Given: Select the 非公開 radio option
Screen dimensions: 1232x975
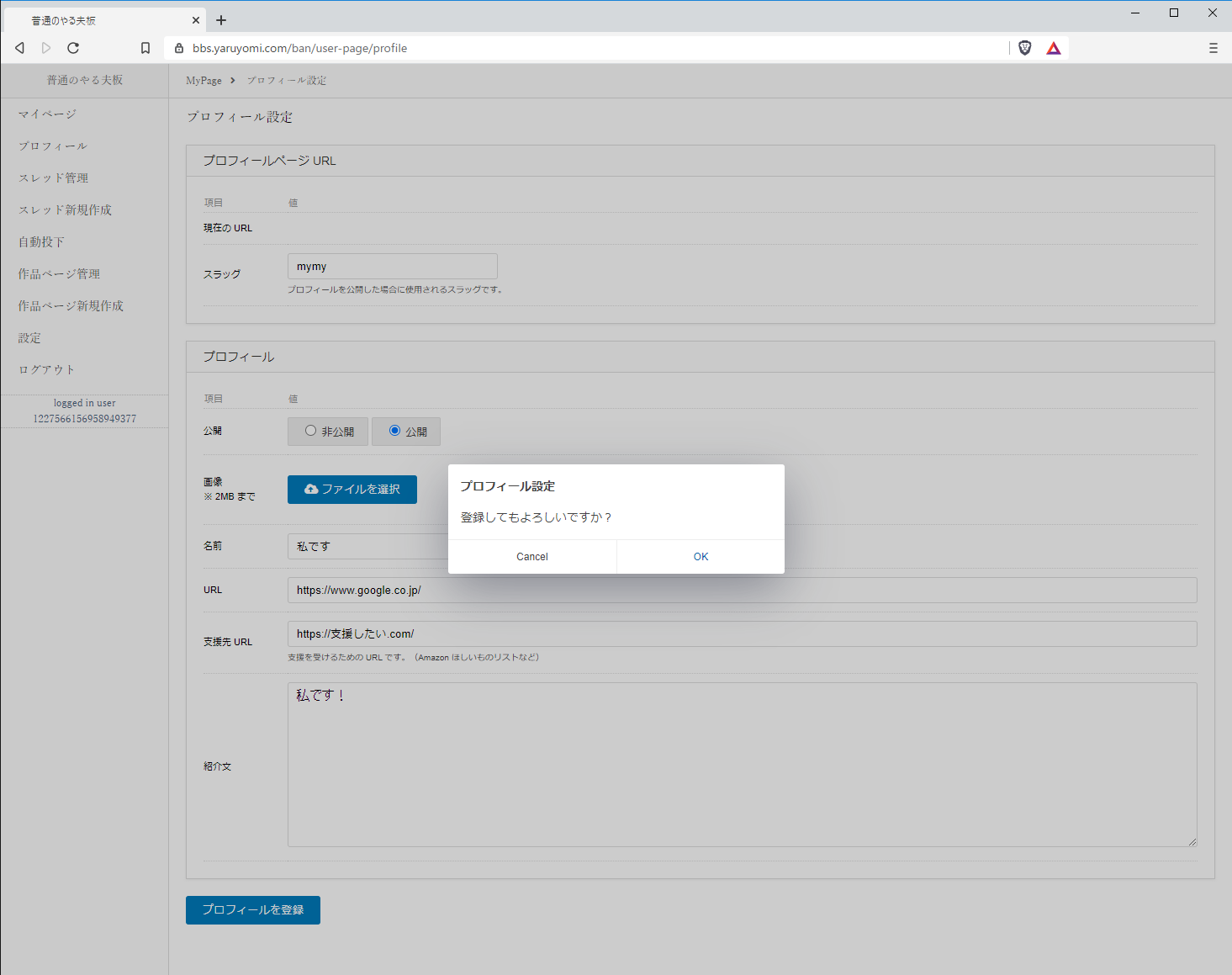Looking at the screenshot, I should 311,431.
